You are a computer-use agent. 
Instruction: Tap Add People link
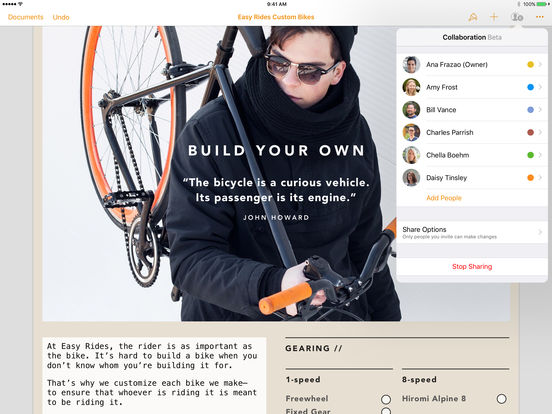[x=444, y=198]
